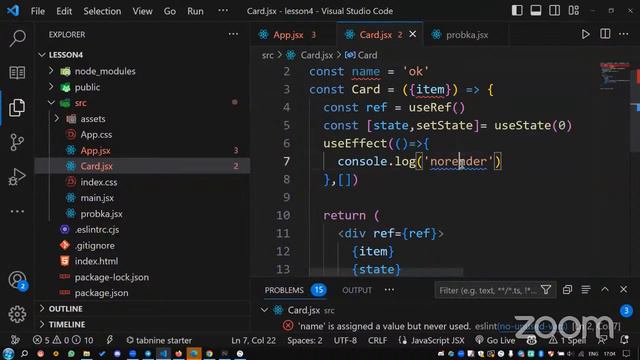The image size is (640, 360).
Task: Open the Explorer files icon in activity bar
Action: pyautogui.click(x=17, y=107)
